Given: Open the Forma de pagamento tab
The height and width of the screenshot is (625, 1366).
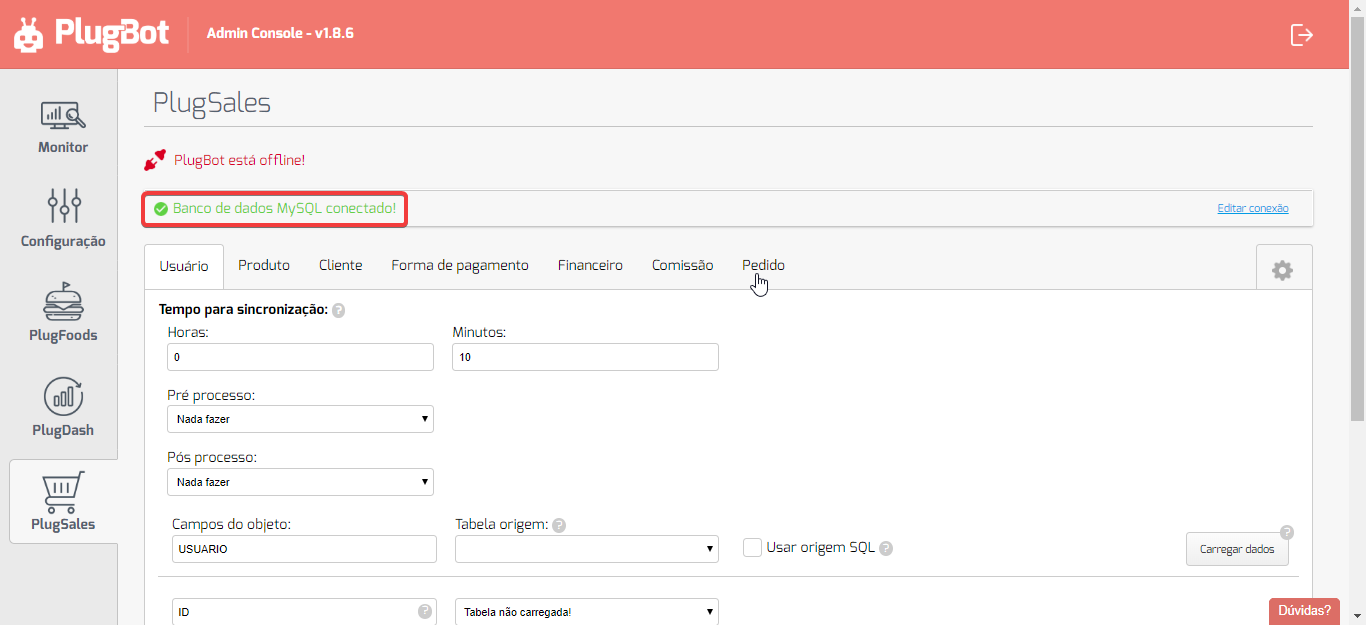Looking at the screenshot, I should [x=460, y=265].
